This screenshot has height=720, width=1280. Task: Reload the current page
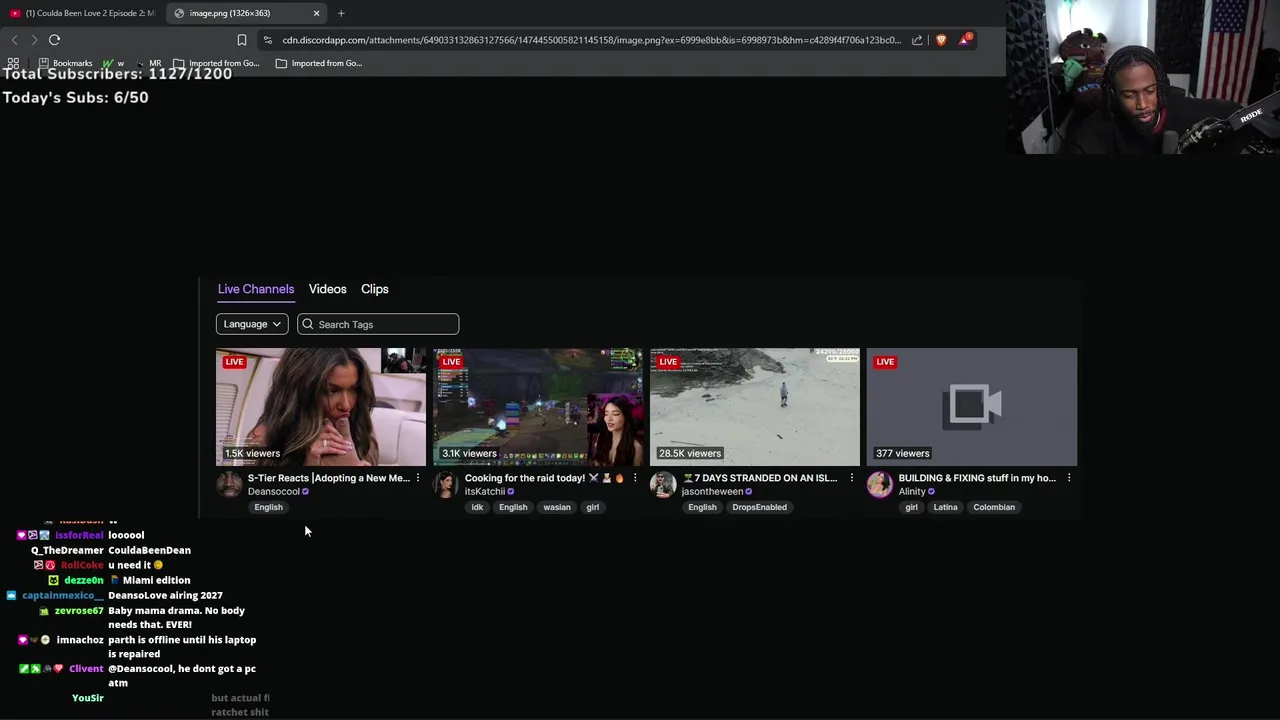(55, 40)
